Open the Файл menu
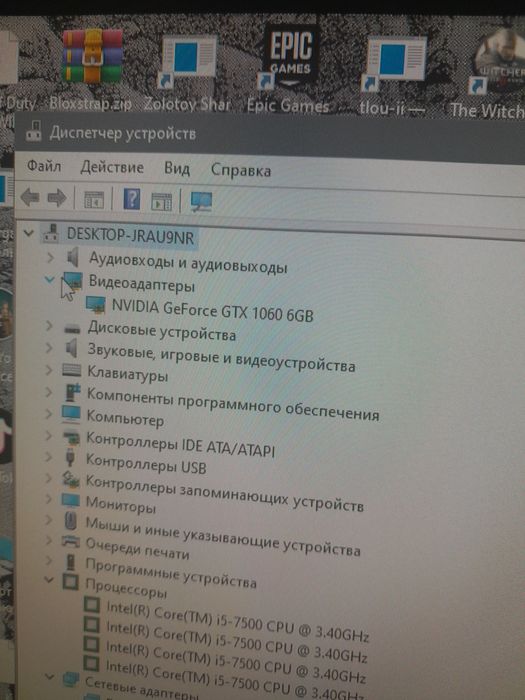Screen dimensions: 525x700 44,166
